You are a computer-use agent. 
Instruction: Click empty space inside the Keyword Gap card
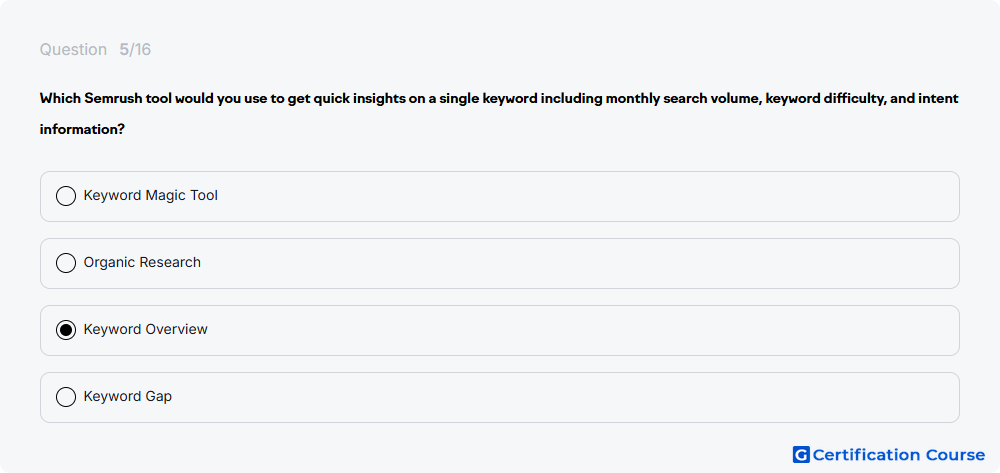click(x=574, y=397)
